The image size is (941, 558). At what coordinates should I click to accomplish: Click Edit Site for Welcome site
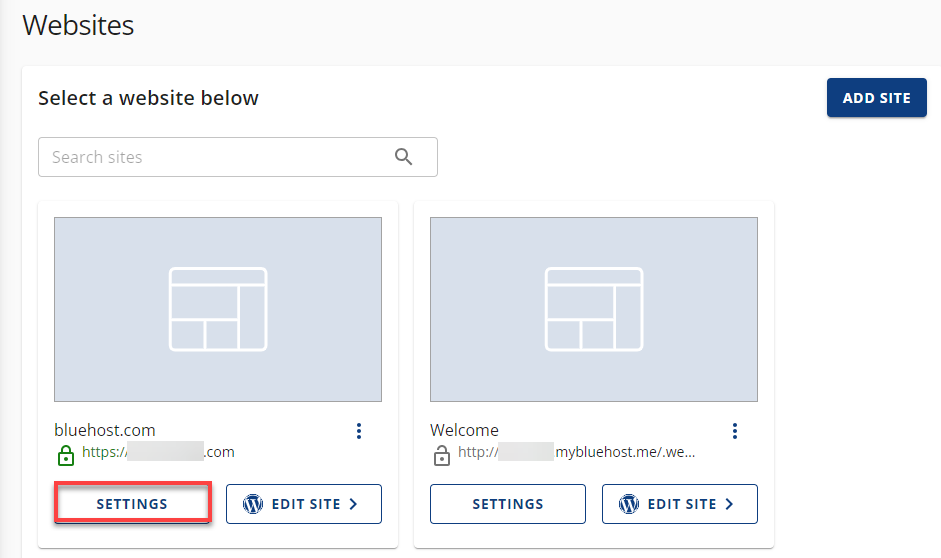coord(679,504)
